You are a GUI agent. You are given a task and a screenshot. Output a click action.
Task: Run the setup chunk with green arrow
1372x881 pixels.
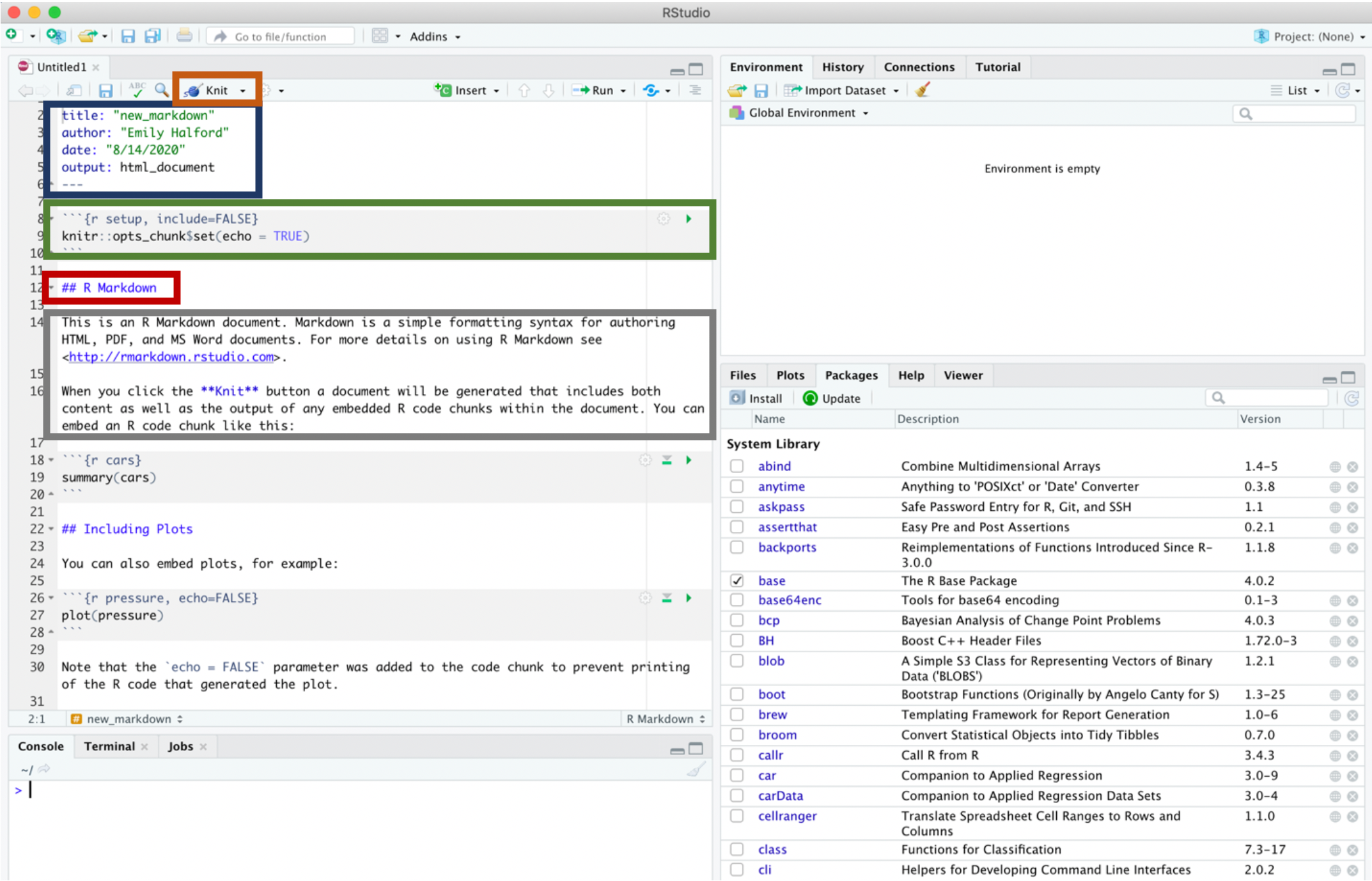[x=689, y=219]
